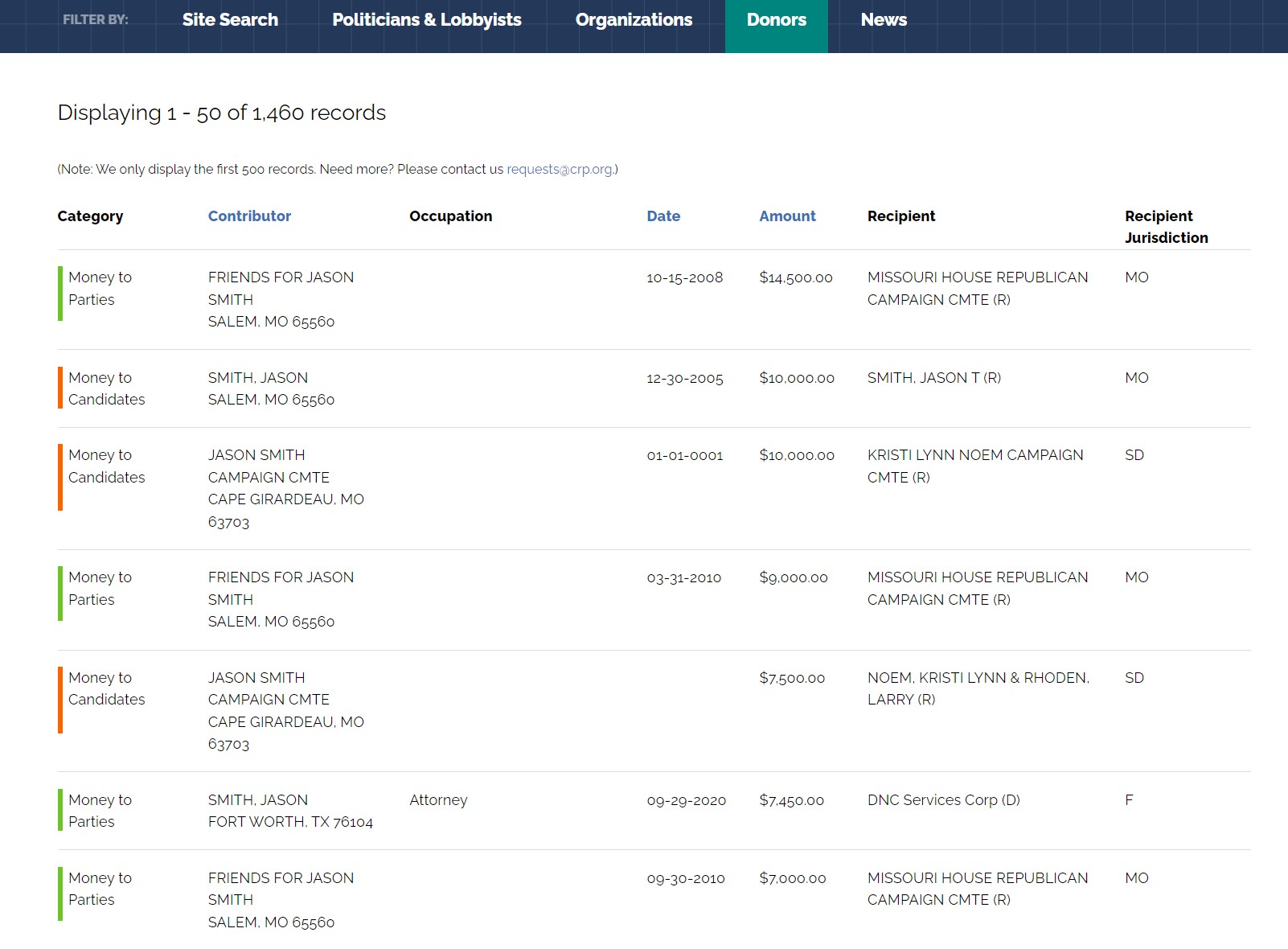1288x949 pixels.
Task: Click the $7,500.00 amount cell
Action: click(x=792, y=678)
